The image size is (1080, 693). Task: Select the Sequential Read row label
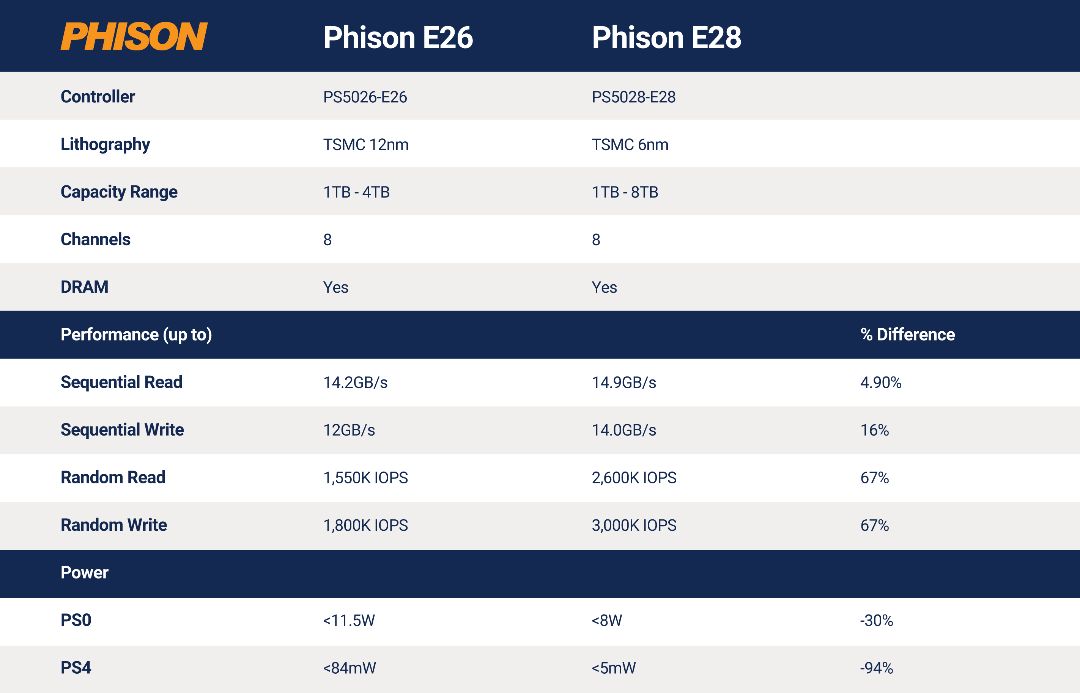point(122,382)
